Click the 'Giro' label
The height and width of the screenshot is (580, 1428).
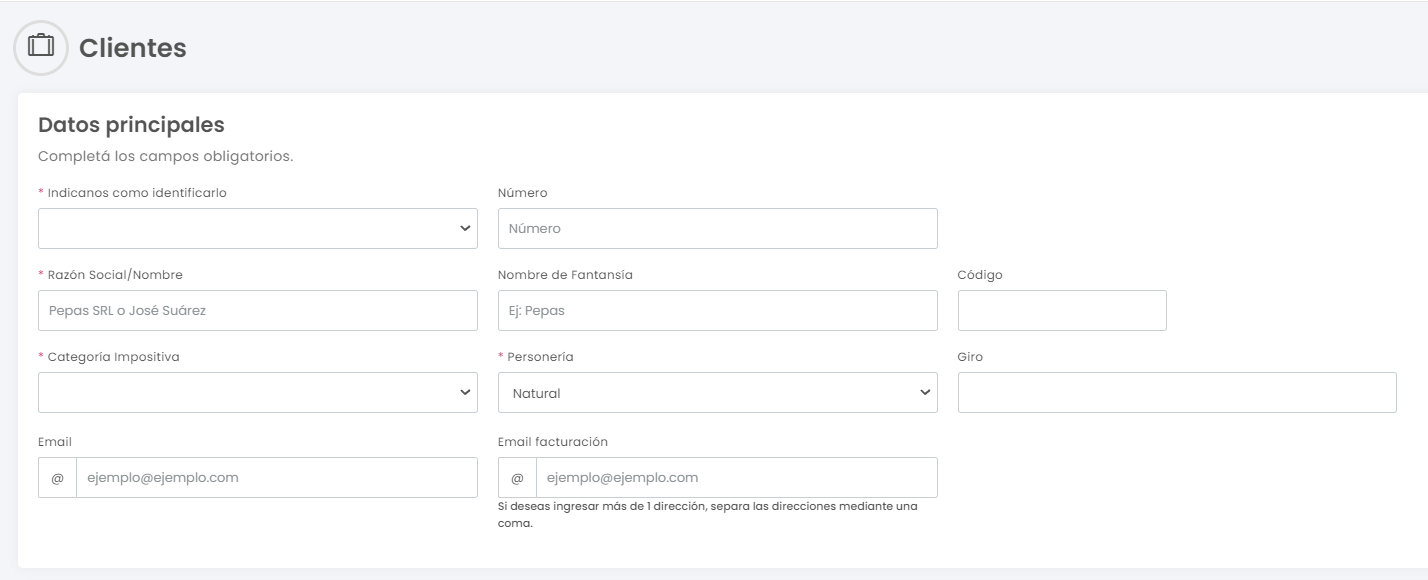coord(970,357)
